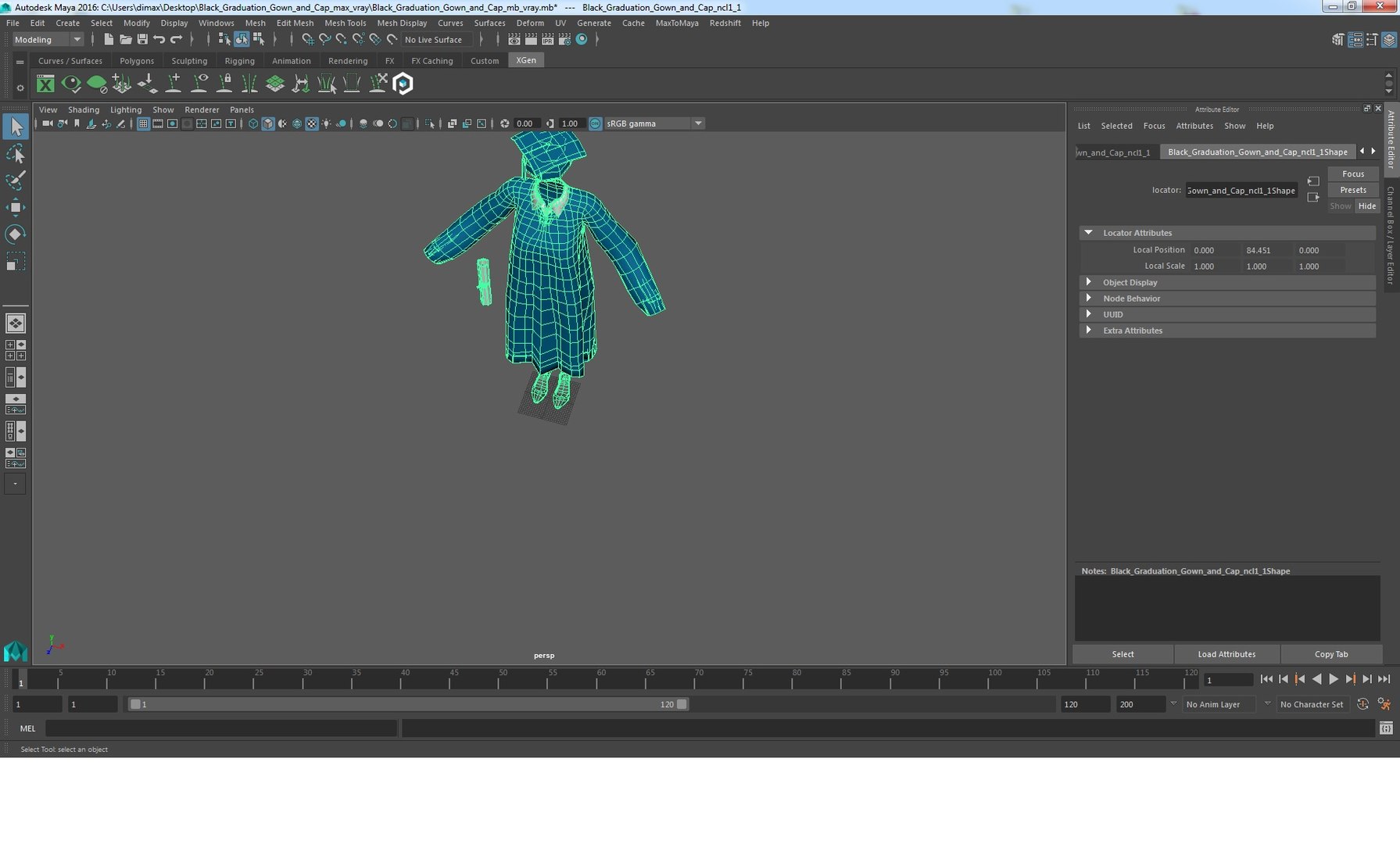The image size is (1400, 844).
Task: Expand the Object Display section
Action: [1088, 282]
